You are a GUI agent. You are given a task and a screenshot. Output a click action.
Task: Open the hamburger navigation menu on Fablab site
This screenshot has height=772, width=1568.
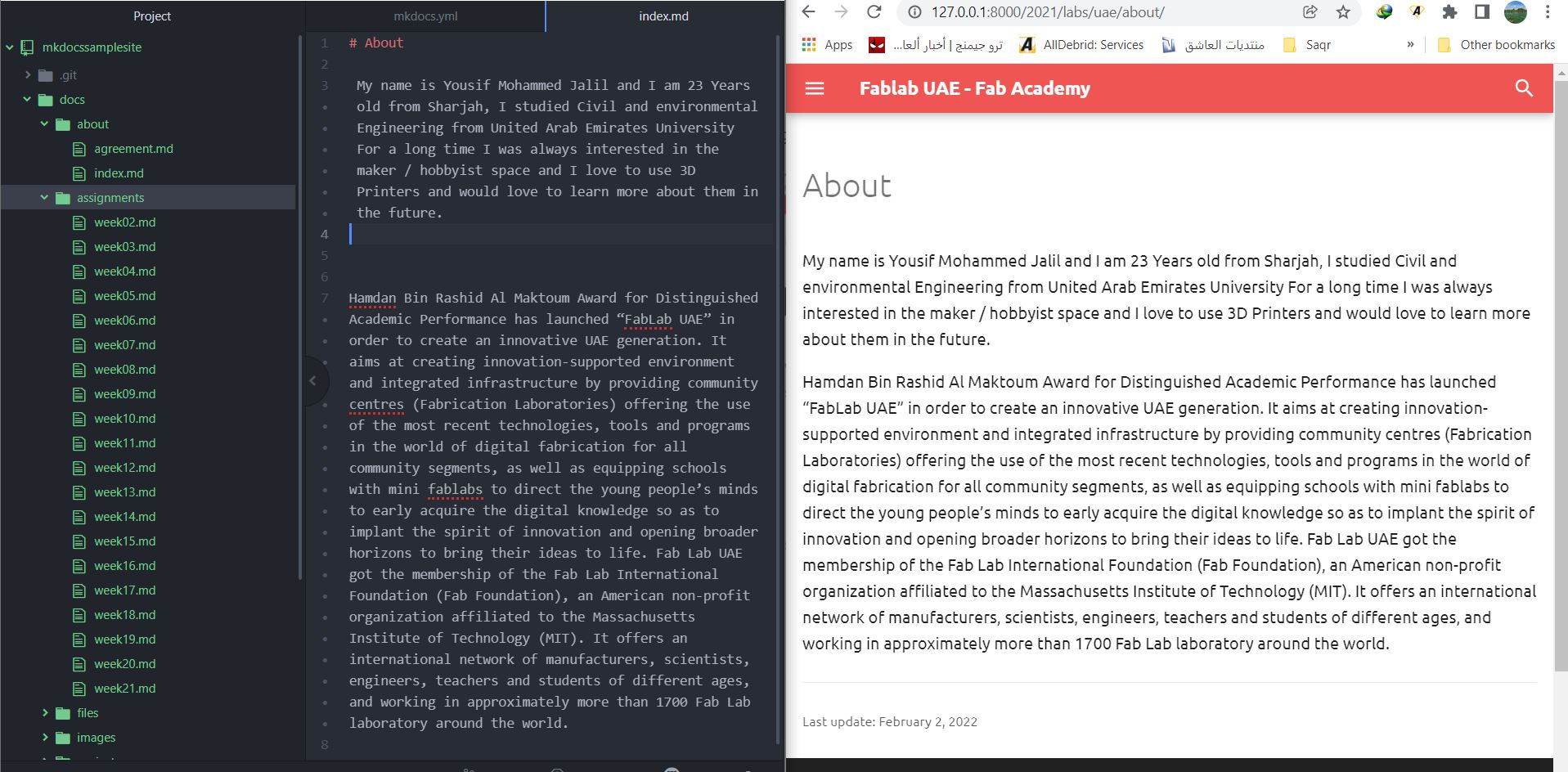815,88
